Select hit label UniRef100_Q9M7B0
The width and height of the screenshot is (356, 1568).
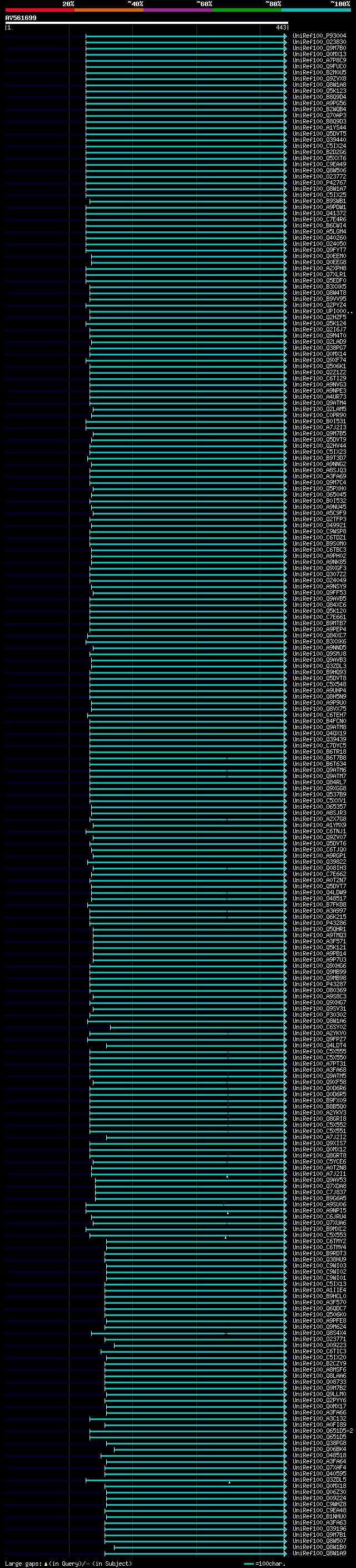tap(319, 48)
